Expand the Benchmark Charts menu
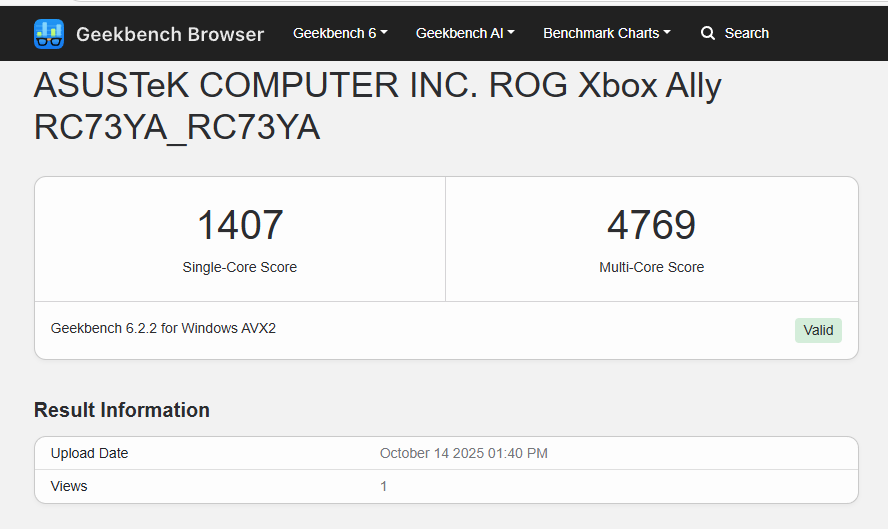Screen dimensions: 888x529 point(606,33)
